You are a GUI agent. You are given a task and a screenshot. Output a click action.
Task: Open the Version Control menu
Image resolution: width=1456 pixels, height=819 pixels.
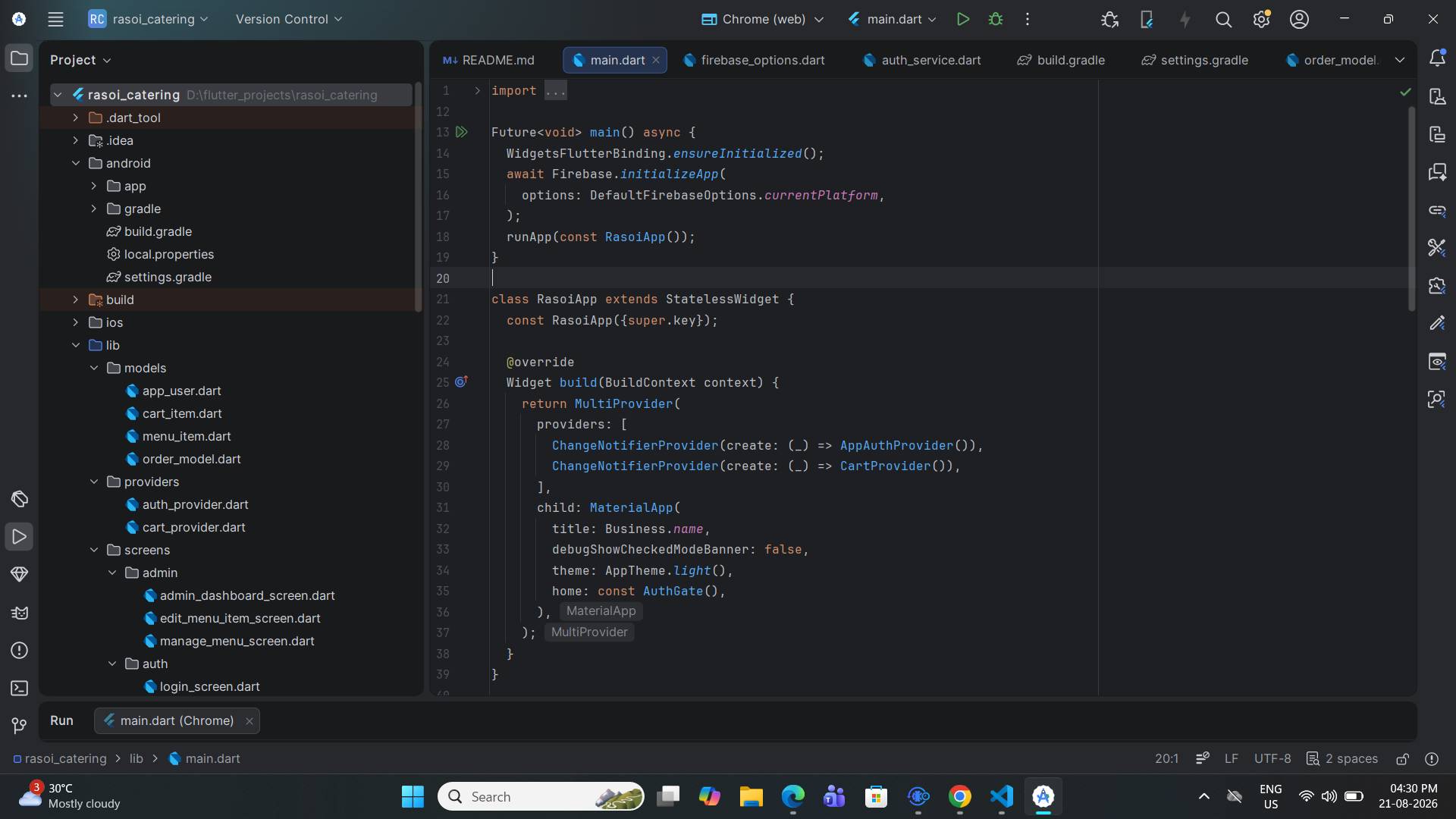pos(289,20)
